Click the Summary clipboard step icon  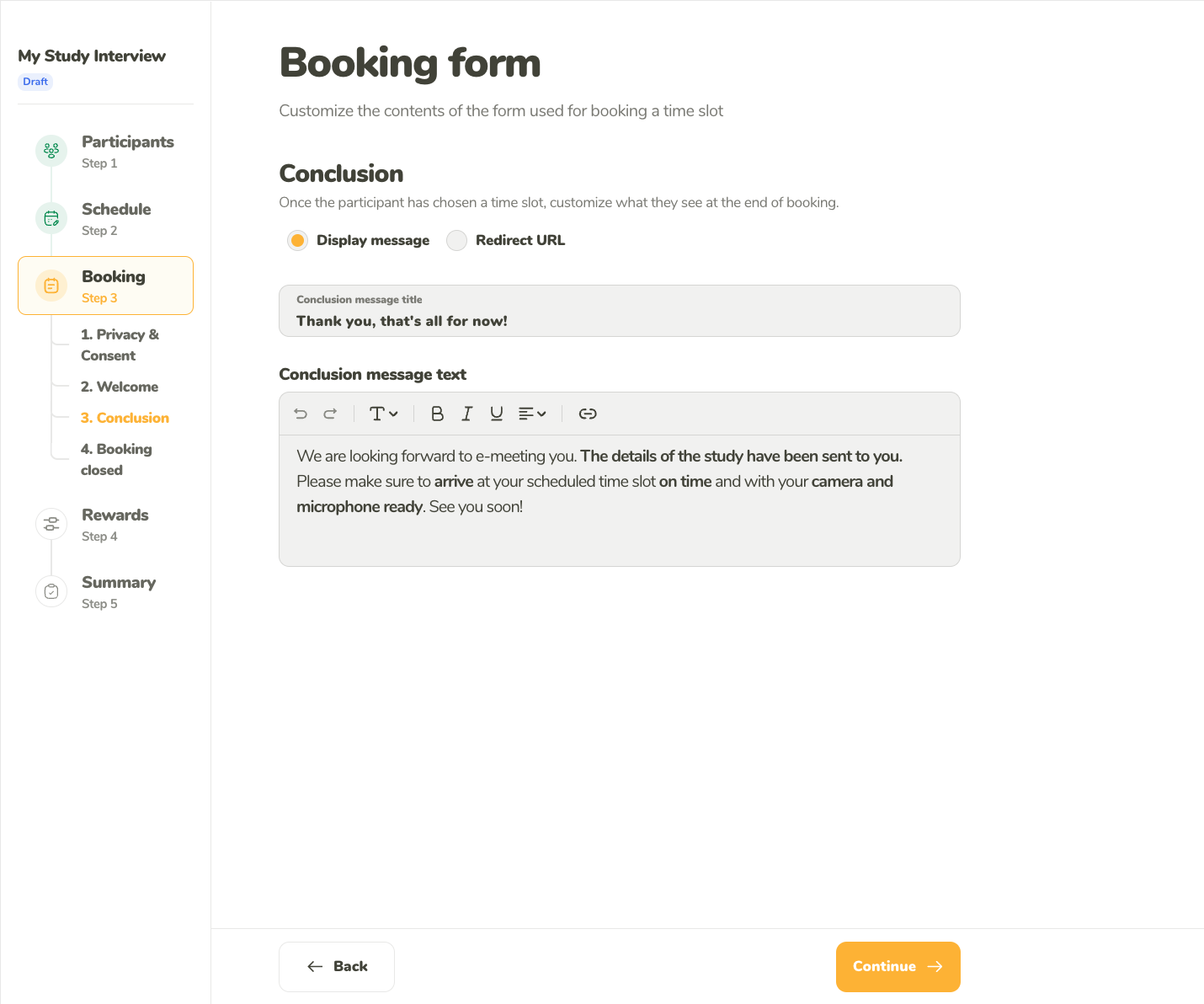(x=51, y=591)
